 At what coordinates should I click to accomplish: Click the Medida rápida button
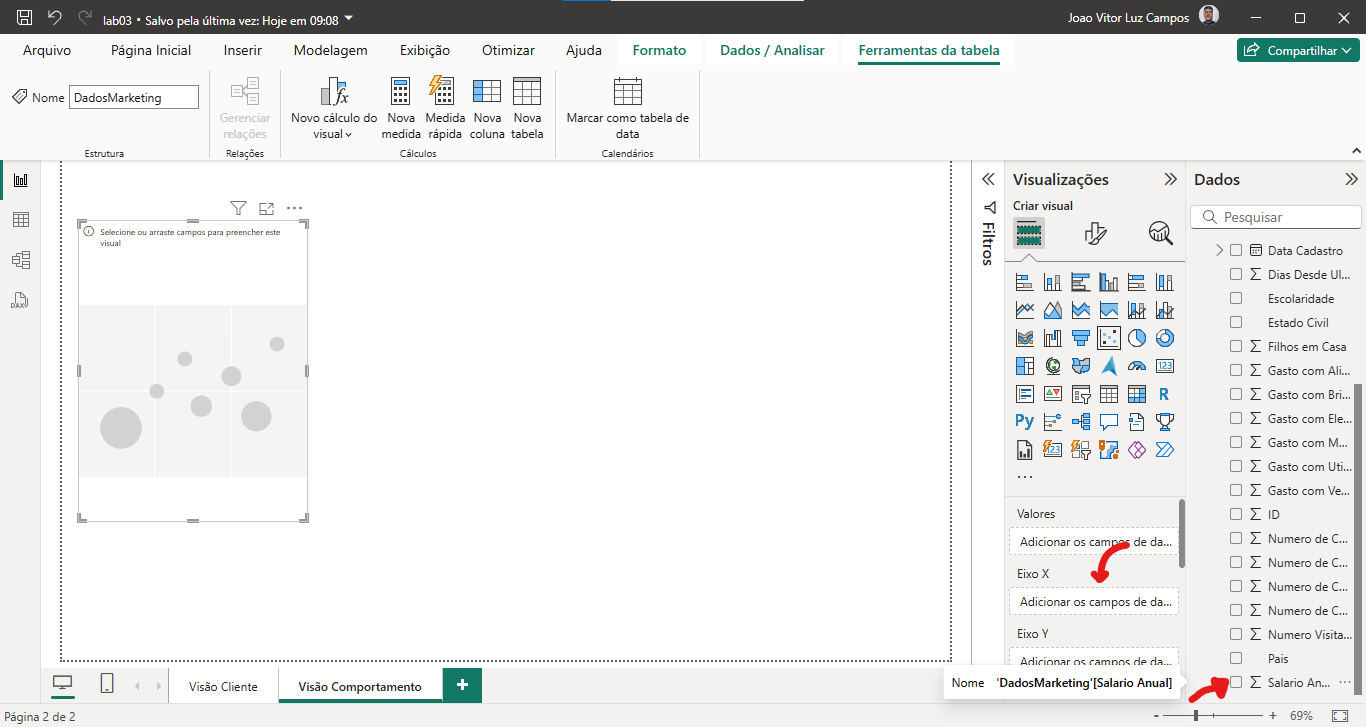click(445, 107)
